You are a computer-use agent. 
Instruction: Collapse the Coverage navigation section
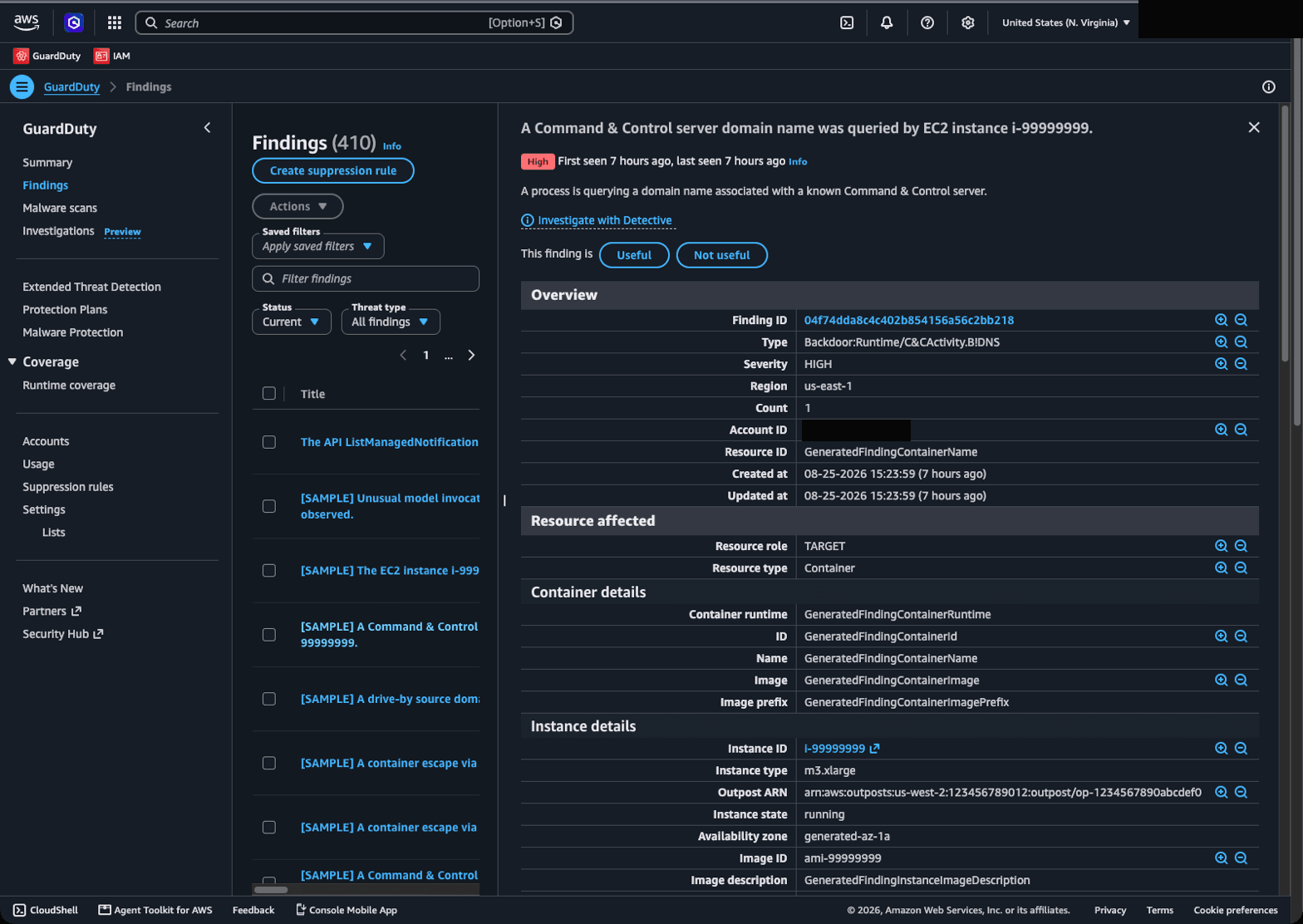pos(12,361)
